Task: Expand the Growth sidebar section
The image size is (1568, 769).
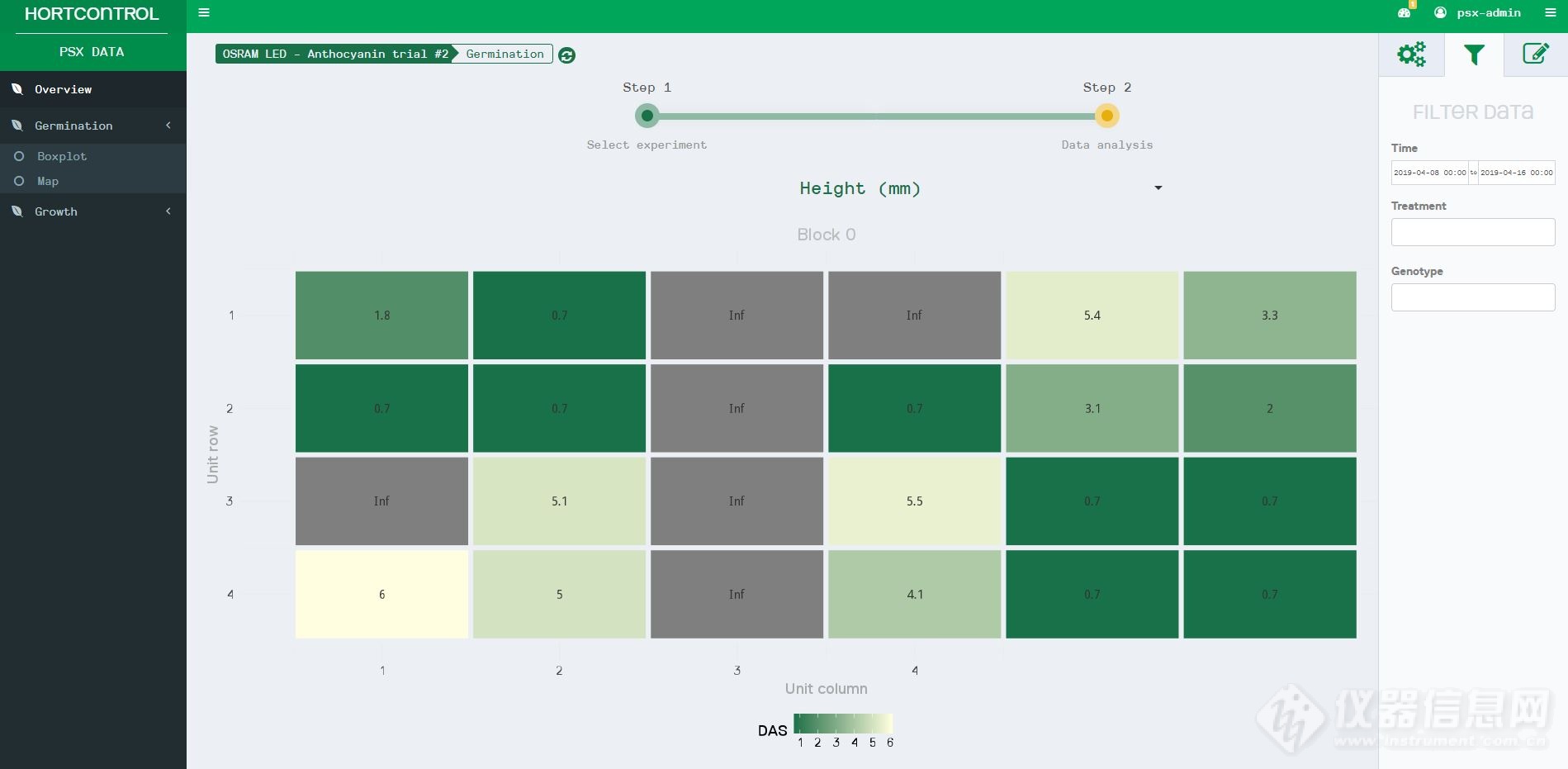Action: pos(92,211)
